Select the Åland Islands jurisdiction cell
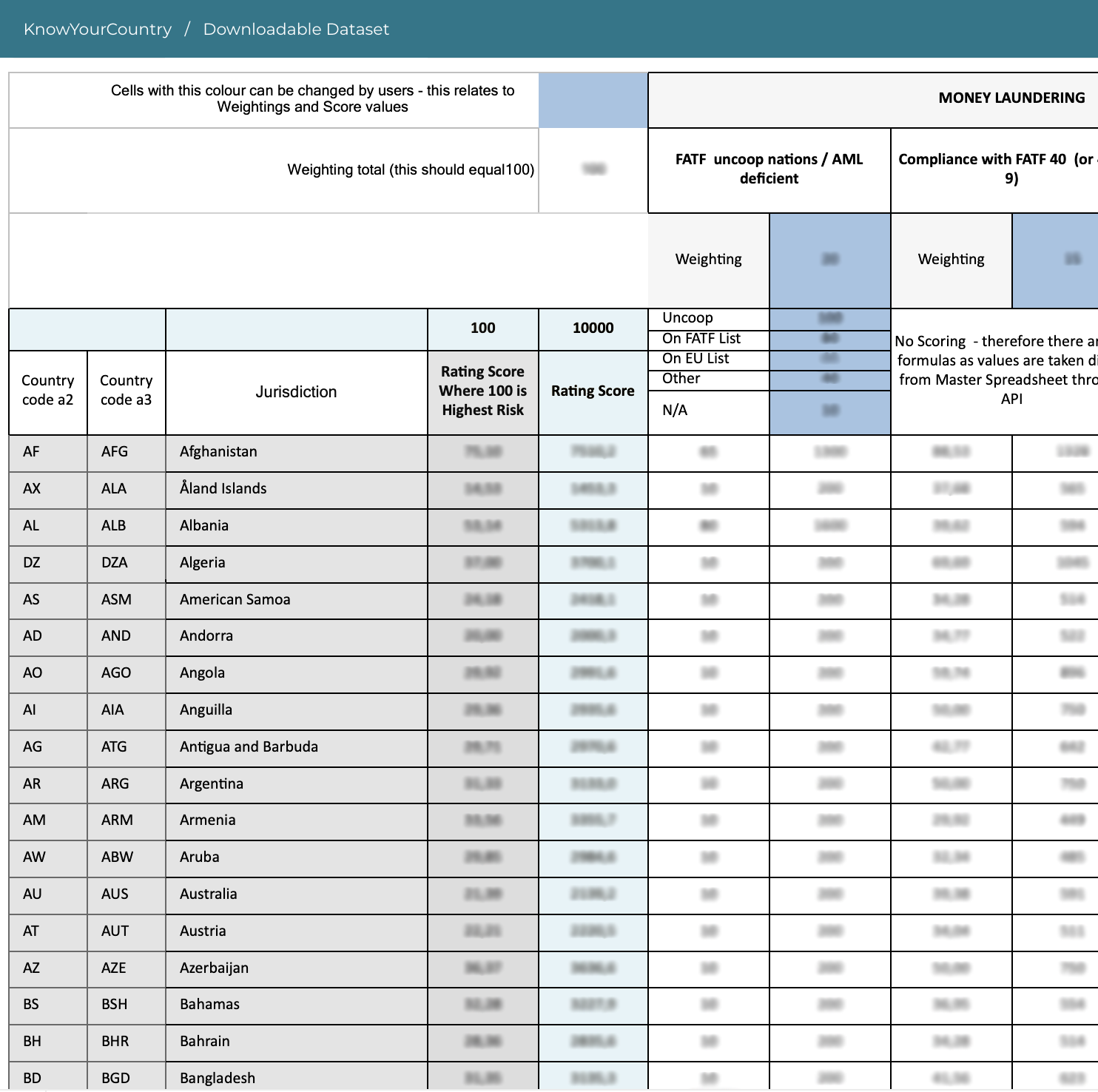The width and height of the screenshot is (1098, 1092). pyautogui.click(x=297, y=490)
